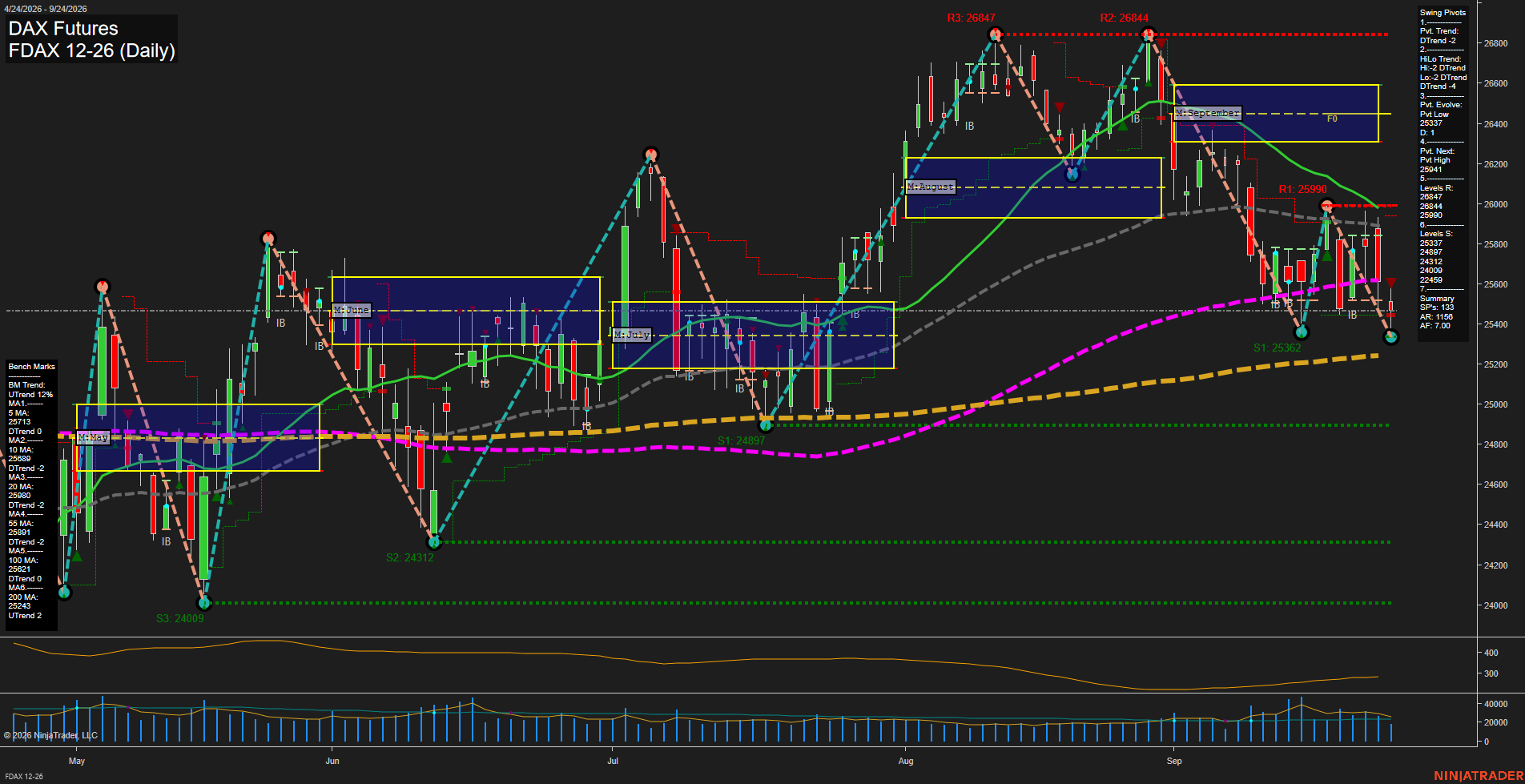Click the M:August monthly session label
Screen dimensions: 1525x784
(x=931, y=187)
